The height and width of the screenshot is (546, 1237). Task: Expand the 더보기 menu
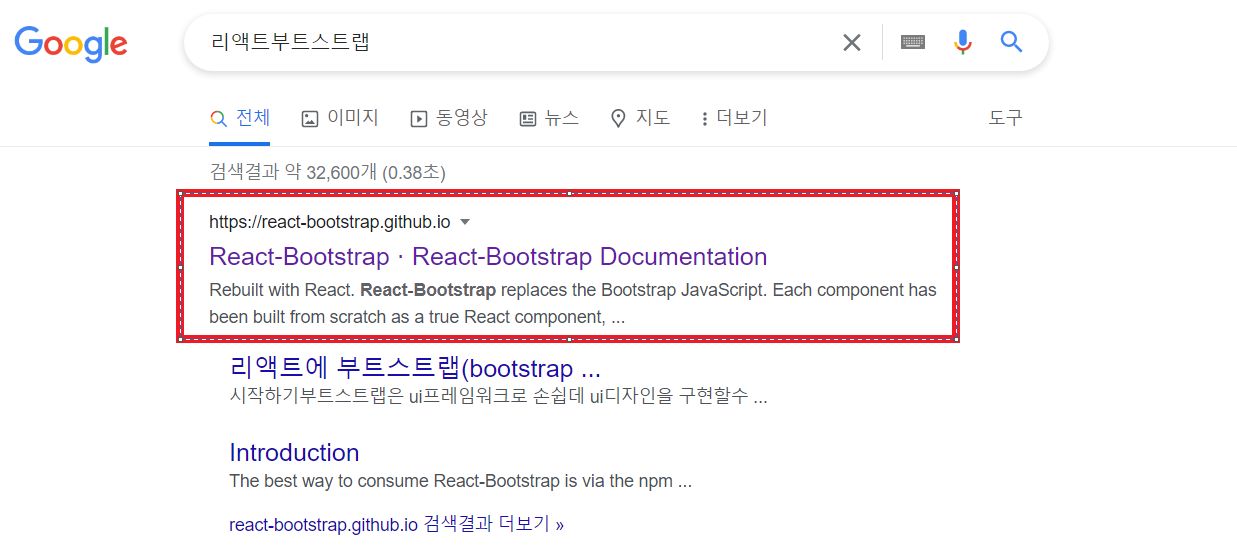734,118
